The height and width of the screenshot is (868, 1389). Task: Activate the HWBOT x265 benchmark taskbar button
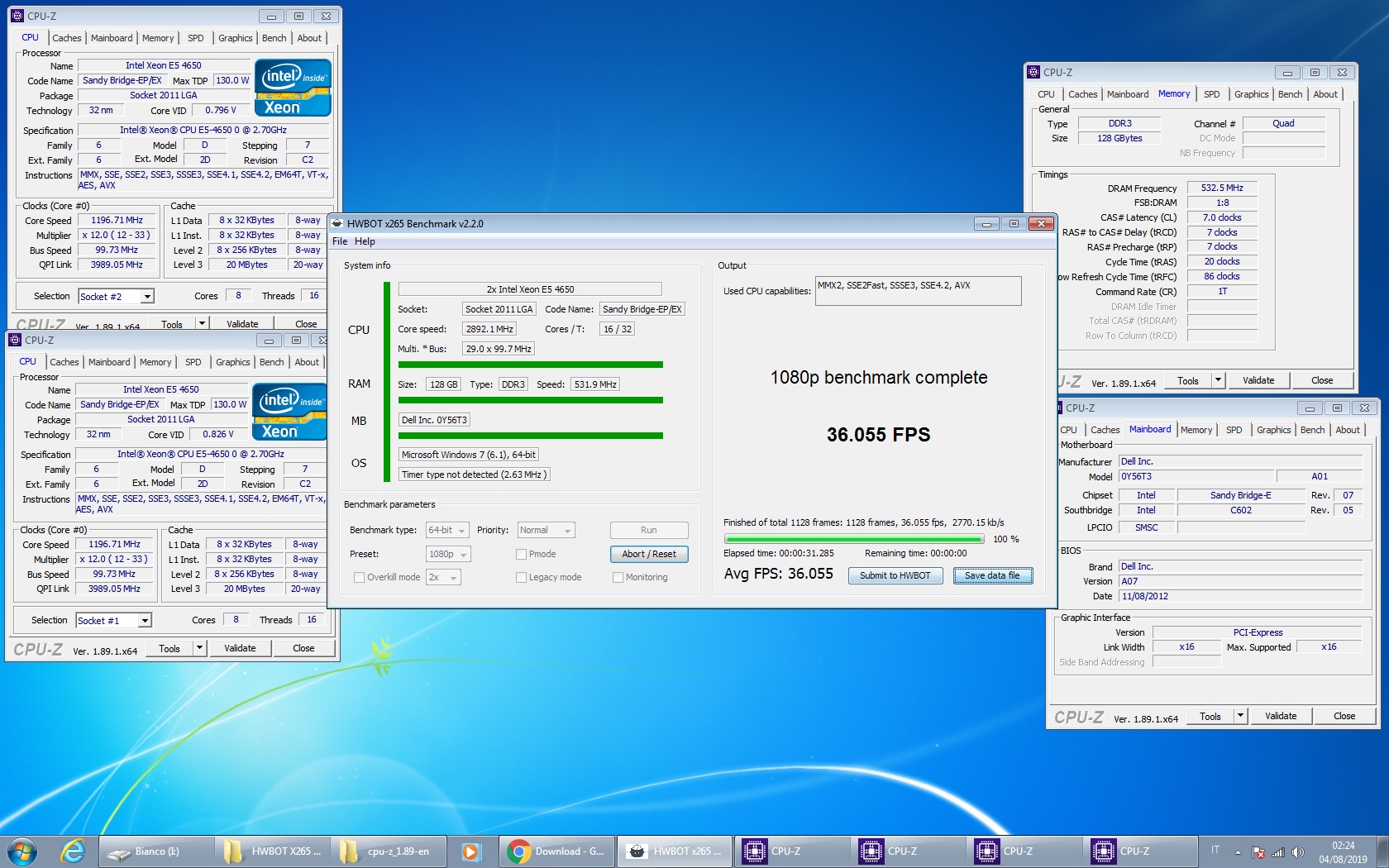coord(674,851)
